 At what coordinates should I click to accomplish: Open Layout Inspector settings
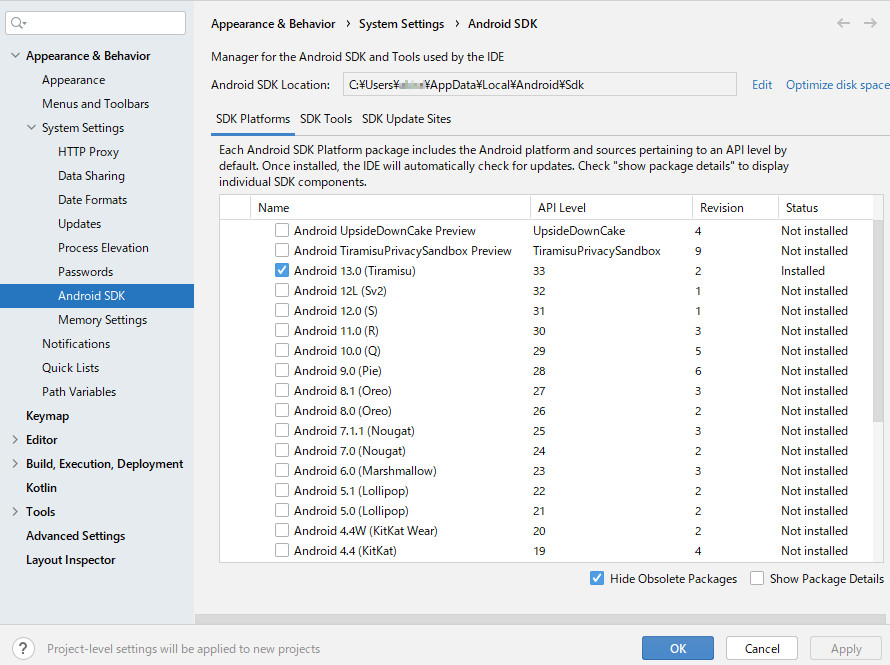coord(70,560)
